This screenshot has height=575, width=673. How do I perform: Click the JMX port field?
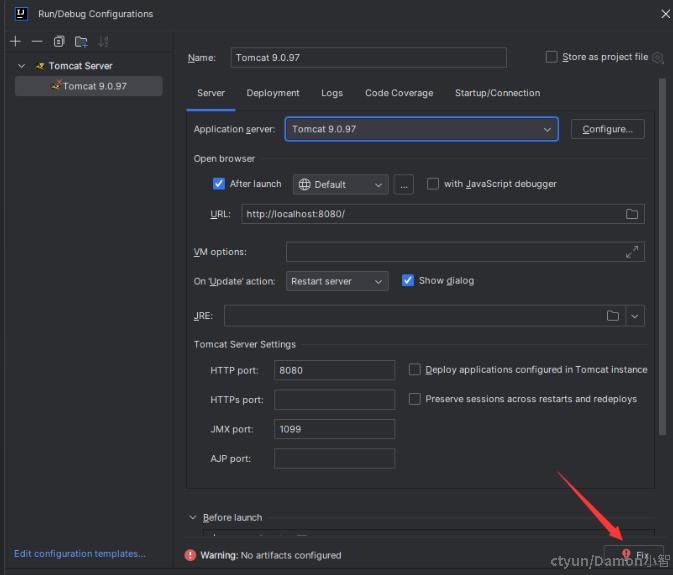tap(334, 429)
